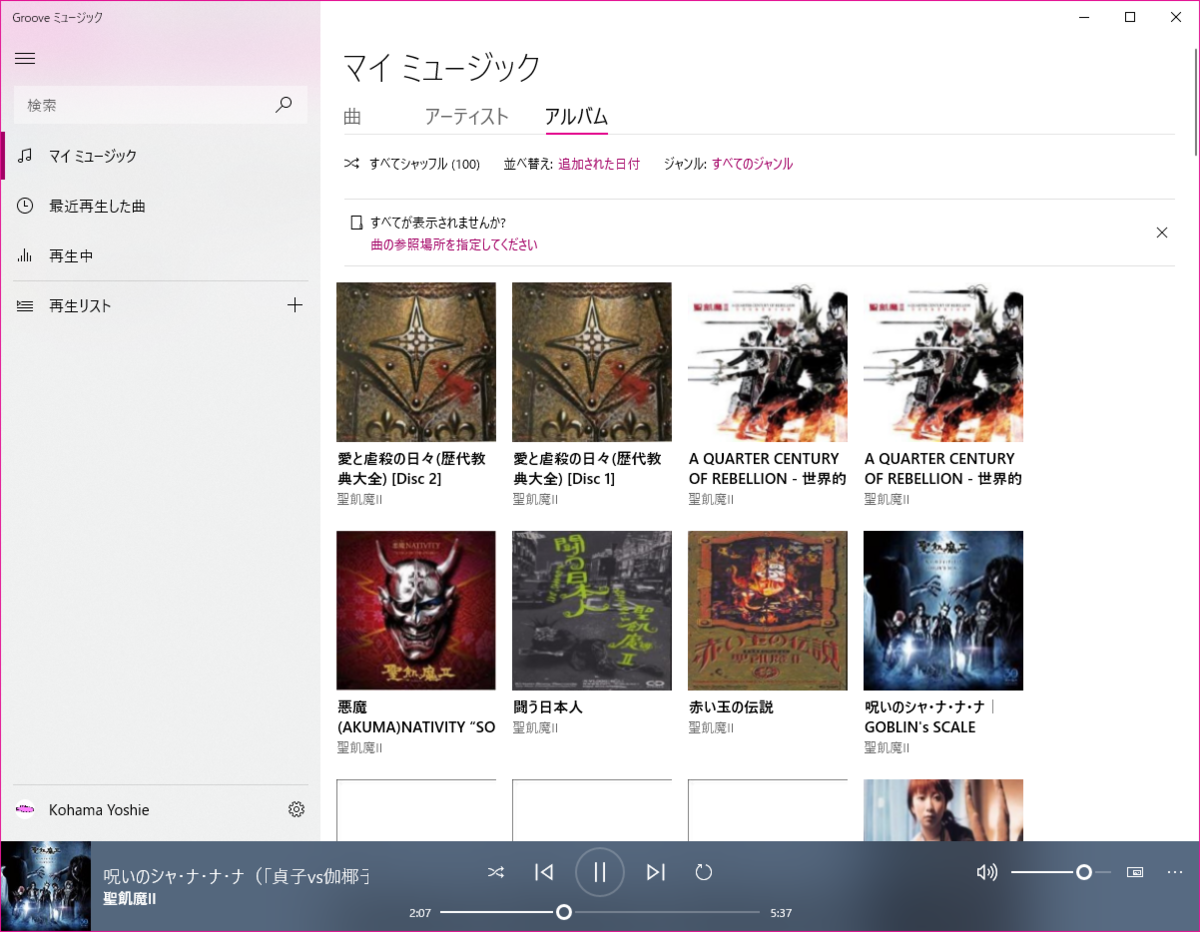Open 最近再生した曲 in the sidebar
The width and height of the screenshot is (1200, 932).
(160, 206)
